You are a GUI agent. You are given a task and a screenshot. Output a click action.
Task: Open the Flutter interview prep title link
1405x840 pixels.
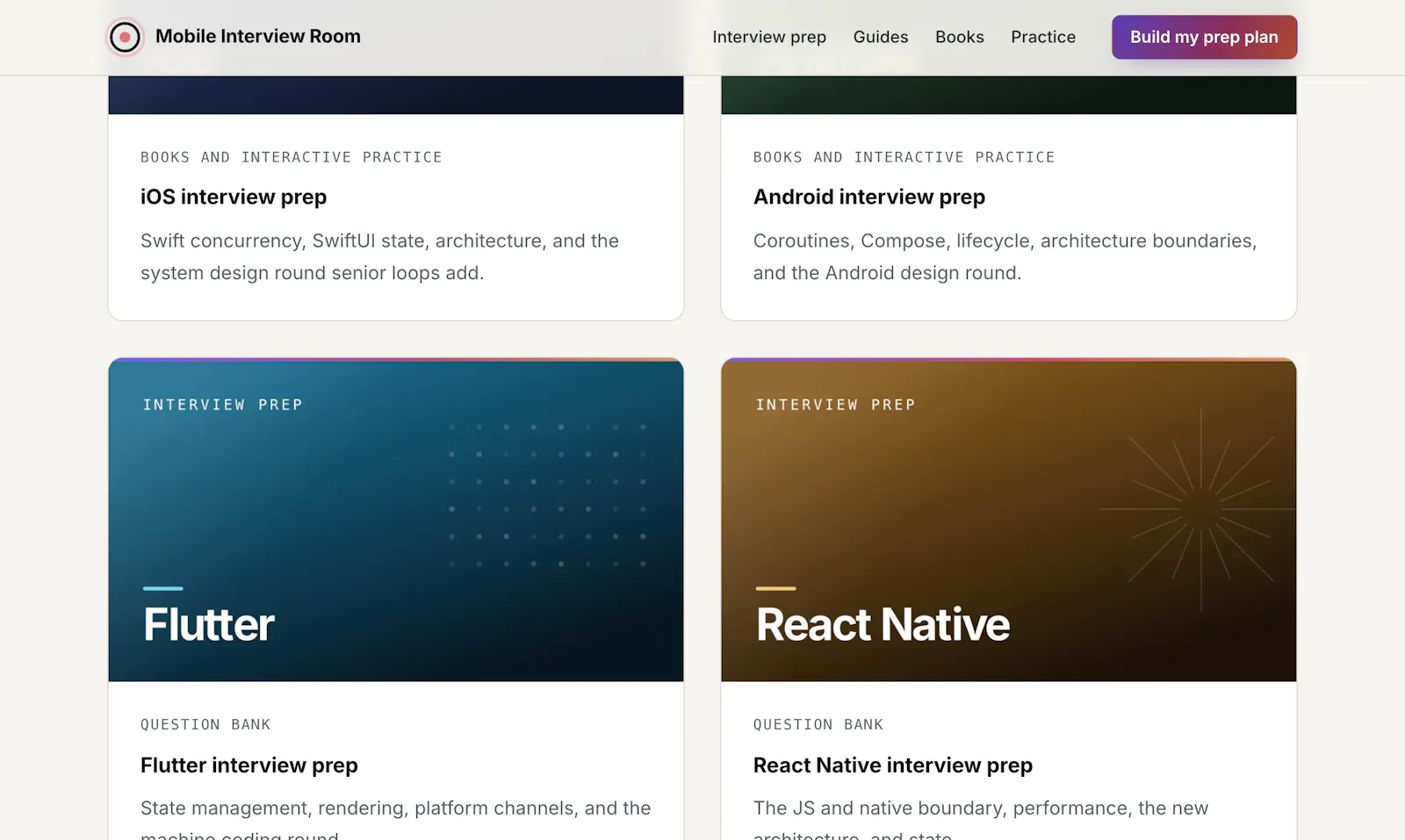click(249, 765)
